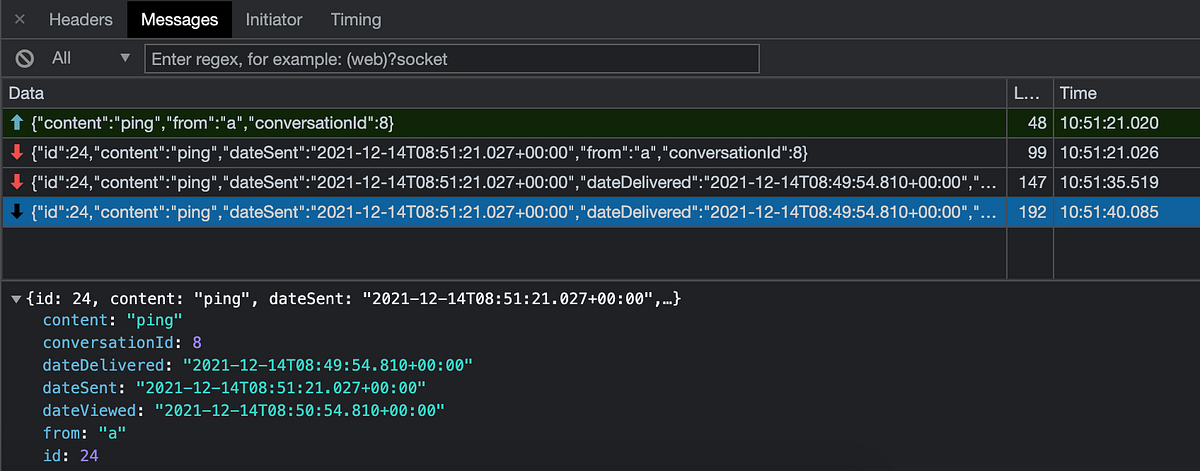Close the request details pane

20,19
